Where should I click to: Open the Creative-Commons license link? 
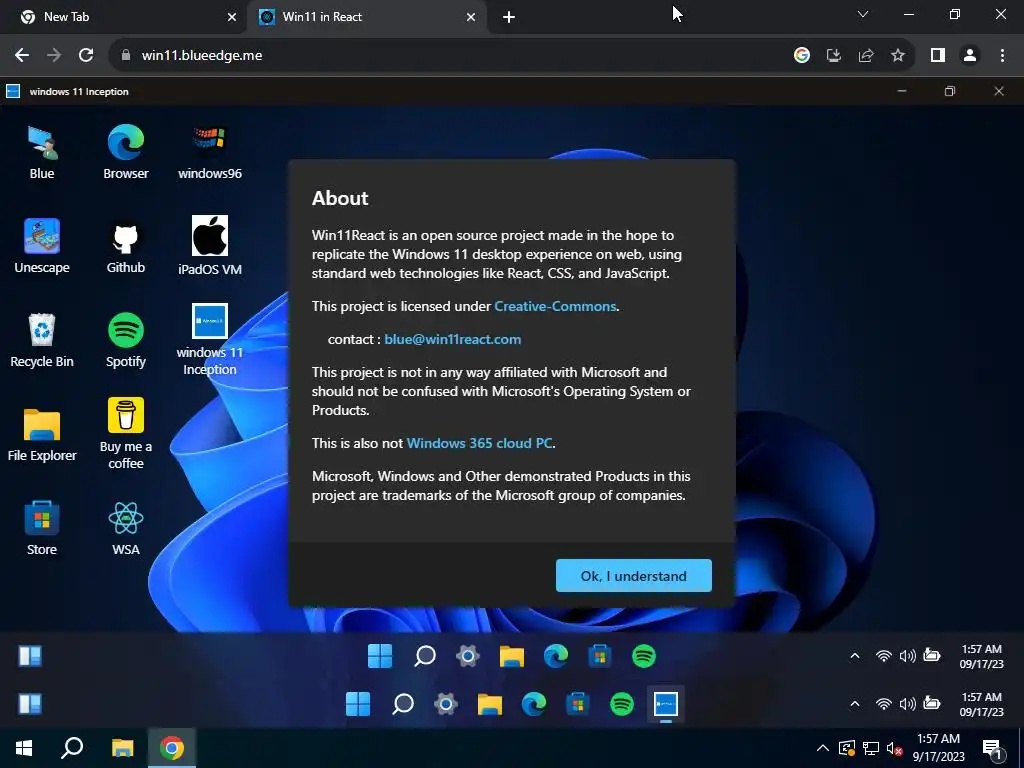[555, 306]
